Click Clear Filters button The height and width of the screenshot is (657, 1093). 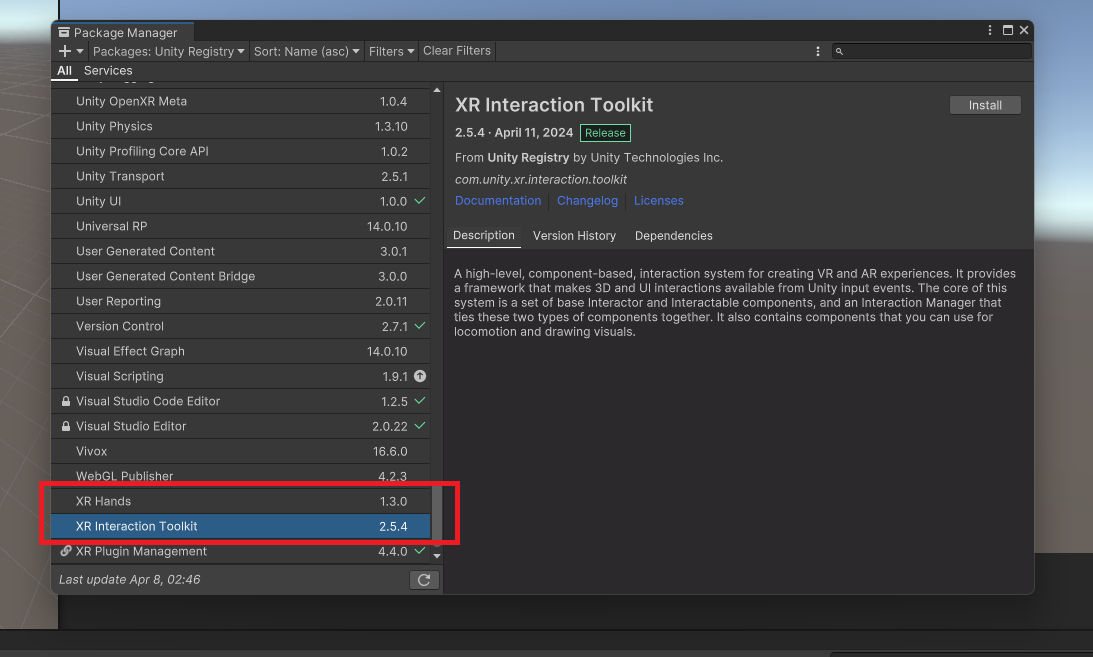tap(457, 51)
